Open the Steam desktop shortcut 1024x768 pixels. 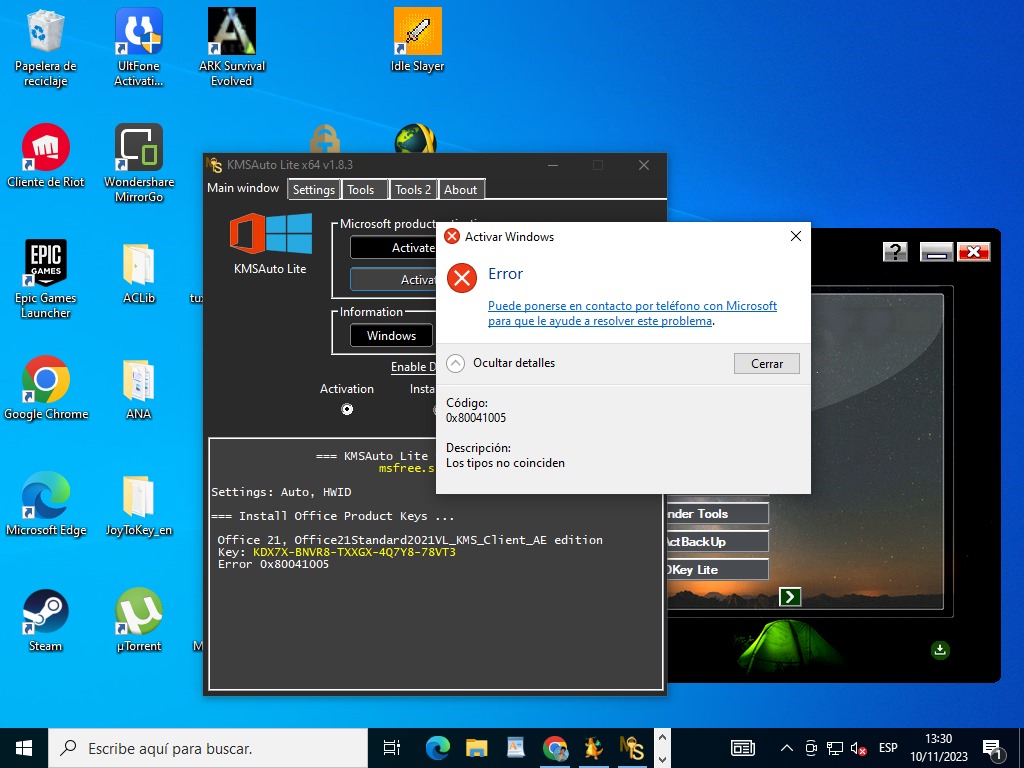(x=45, y=620)
